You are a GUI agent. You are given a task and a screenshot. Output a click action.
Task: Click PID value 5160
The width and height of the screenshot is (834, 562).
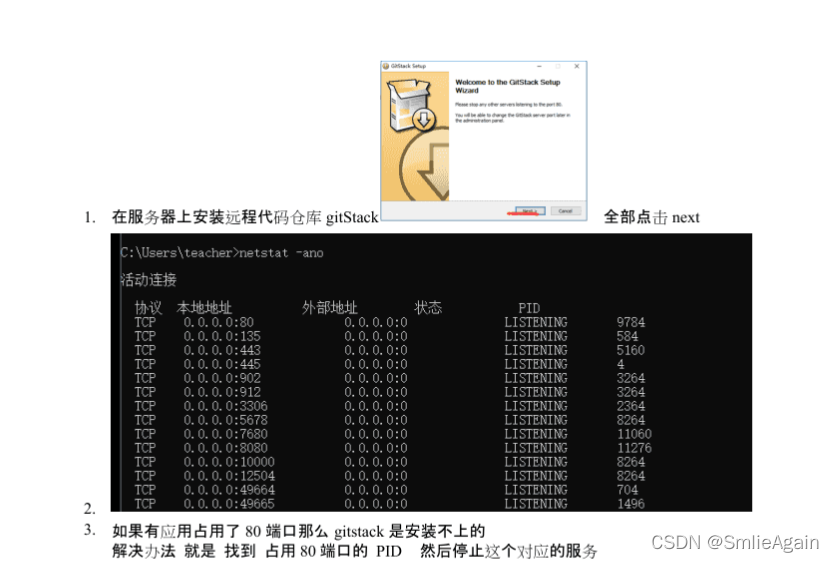(631, 350)
